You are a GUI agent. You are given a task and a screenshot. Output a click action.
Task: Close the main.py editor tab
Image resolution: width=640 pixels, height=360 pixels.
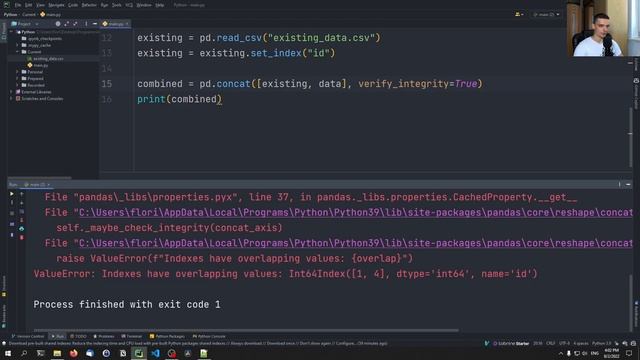127,24
